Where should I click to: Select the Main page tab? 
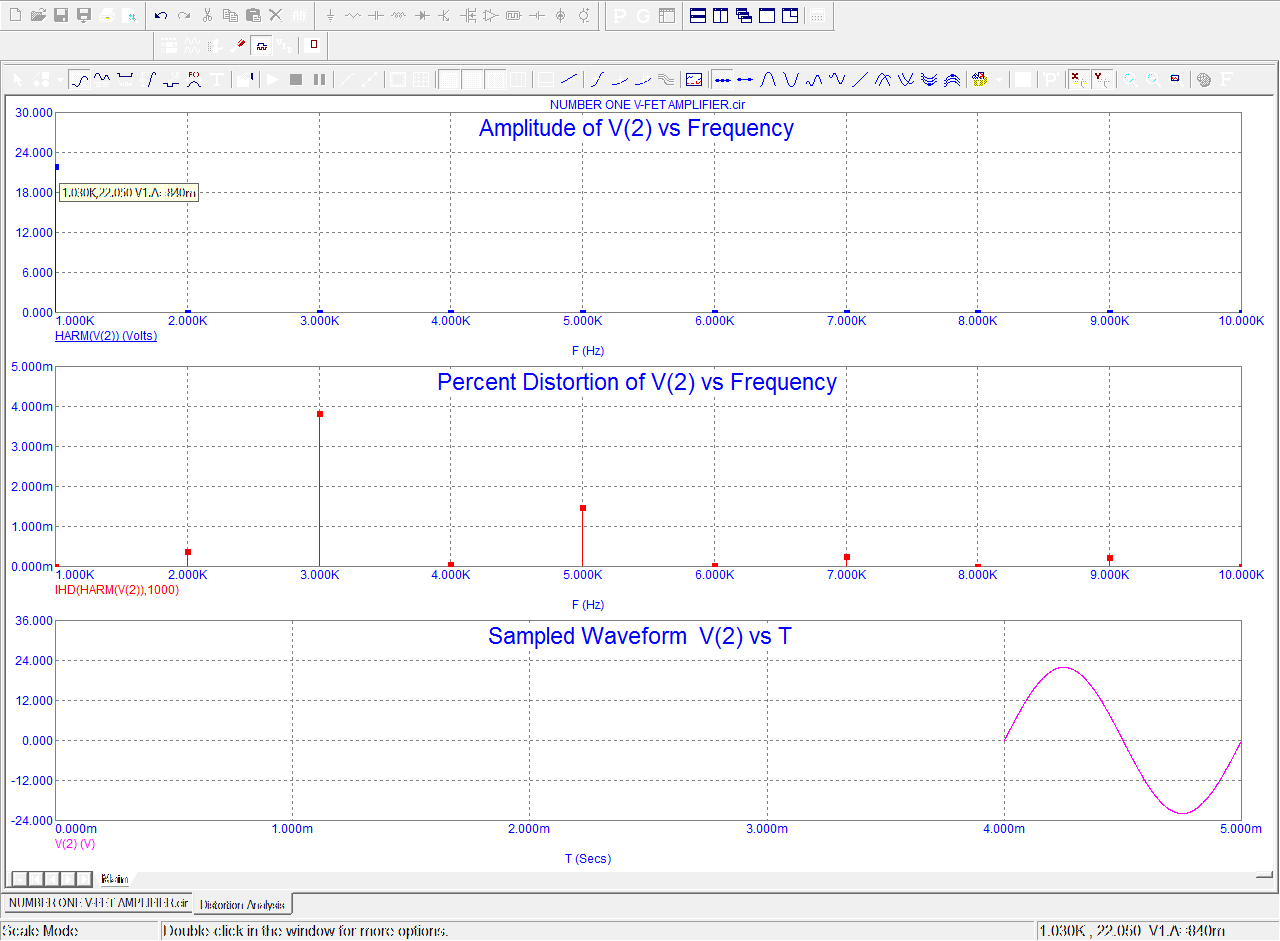click(115, 879)
